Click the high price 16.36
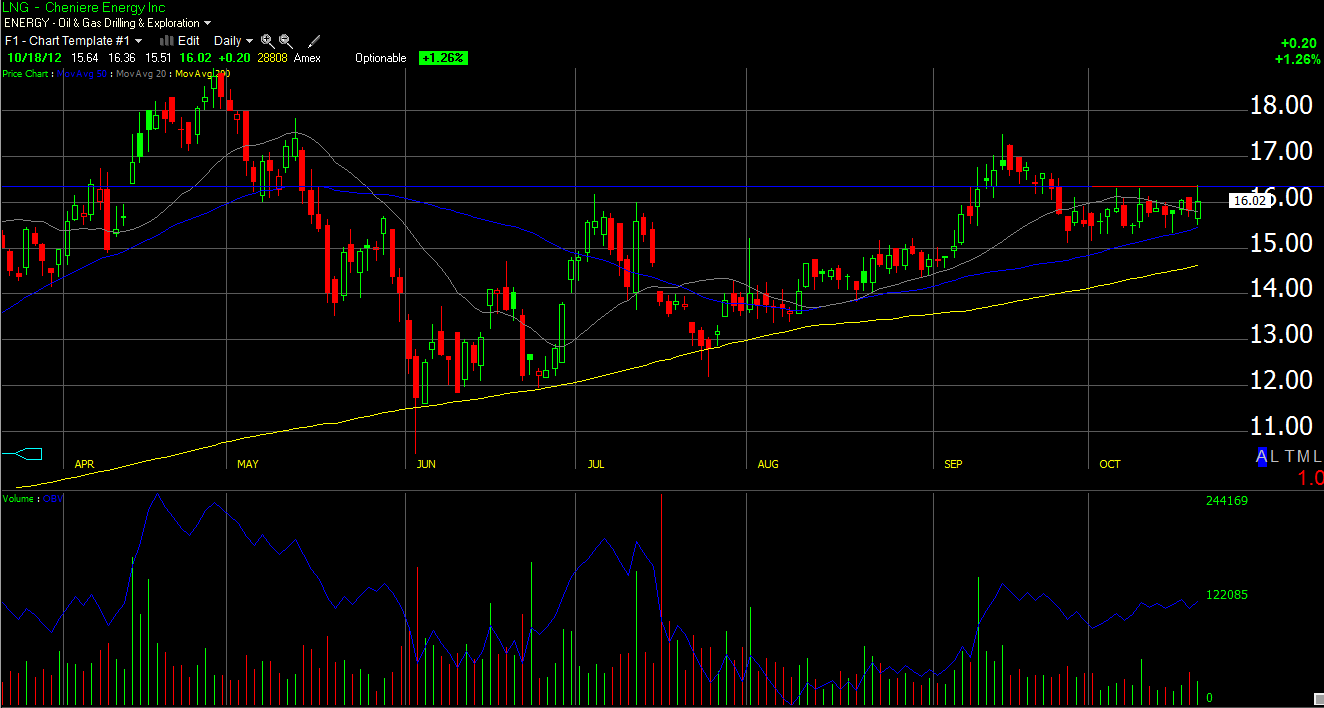Viewport: 1324px width, 708px height. click(122, 58)
